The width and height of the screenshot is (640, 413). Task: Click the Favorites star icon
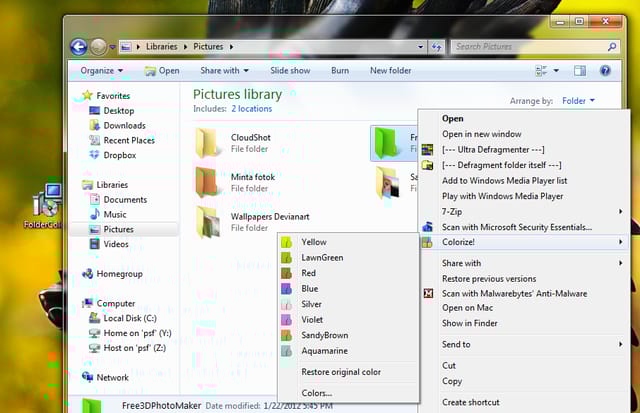pos(87,95)
